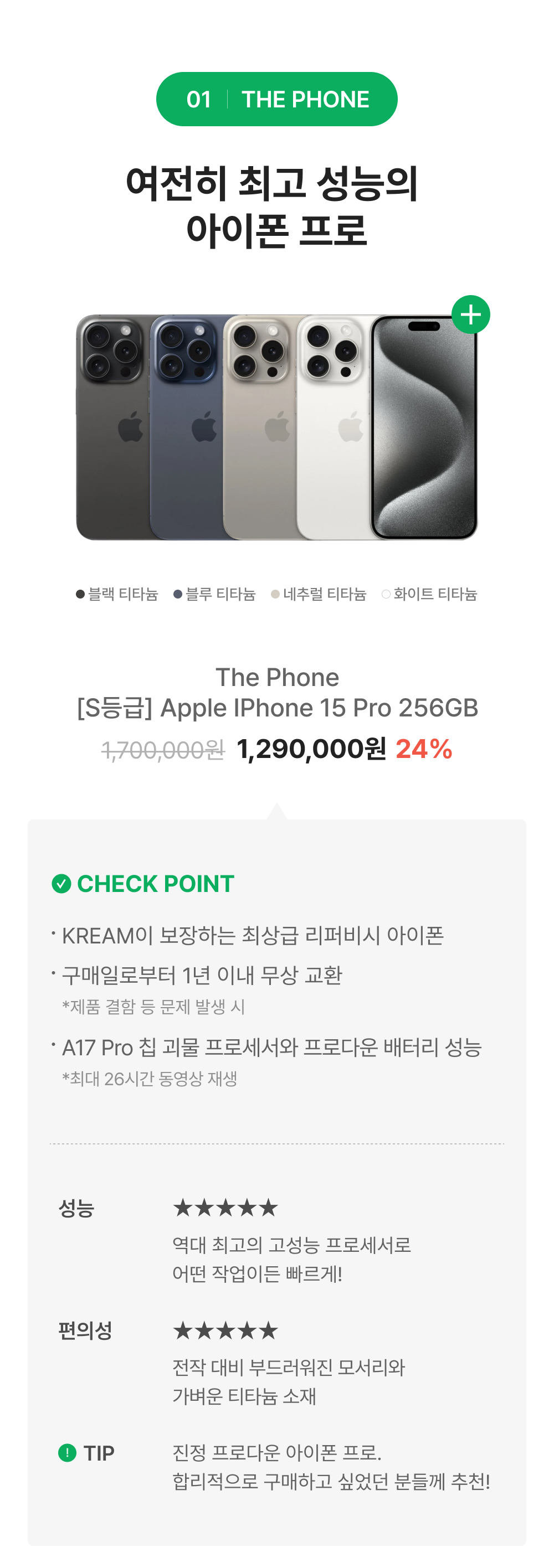Select the Blue Titanium color dot

tap(178, 594)
